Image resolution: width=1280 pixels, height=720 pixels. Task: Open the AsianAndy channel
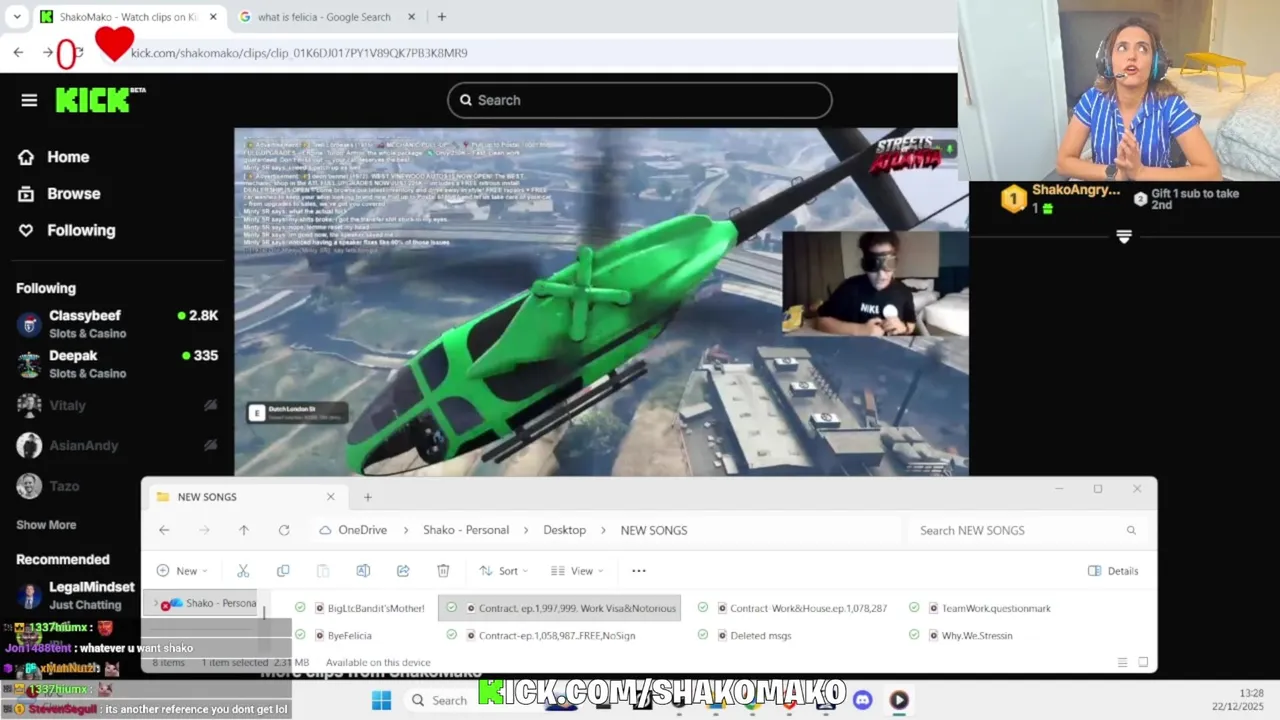(117, 445)
